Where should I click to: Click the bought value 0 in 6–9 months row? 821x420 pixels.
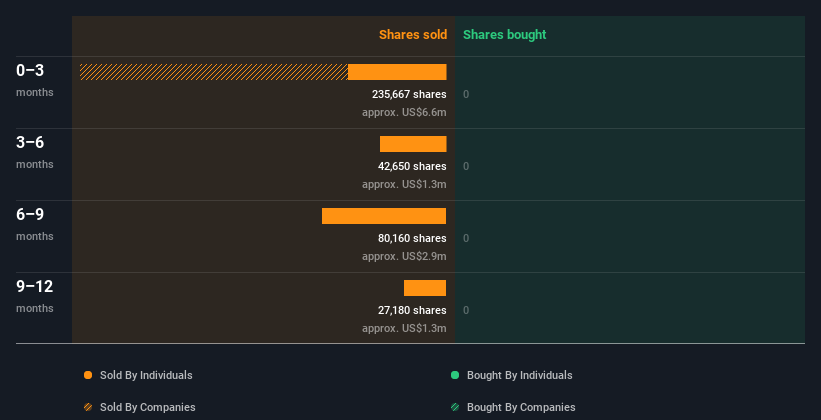(x=466, y=238)
